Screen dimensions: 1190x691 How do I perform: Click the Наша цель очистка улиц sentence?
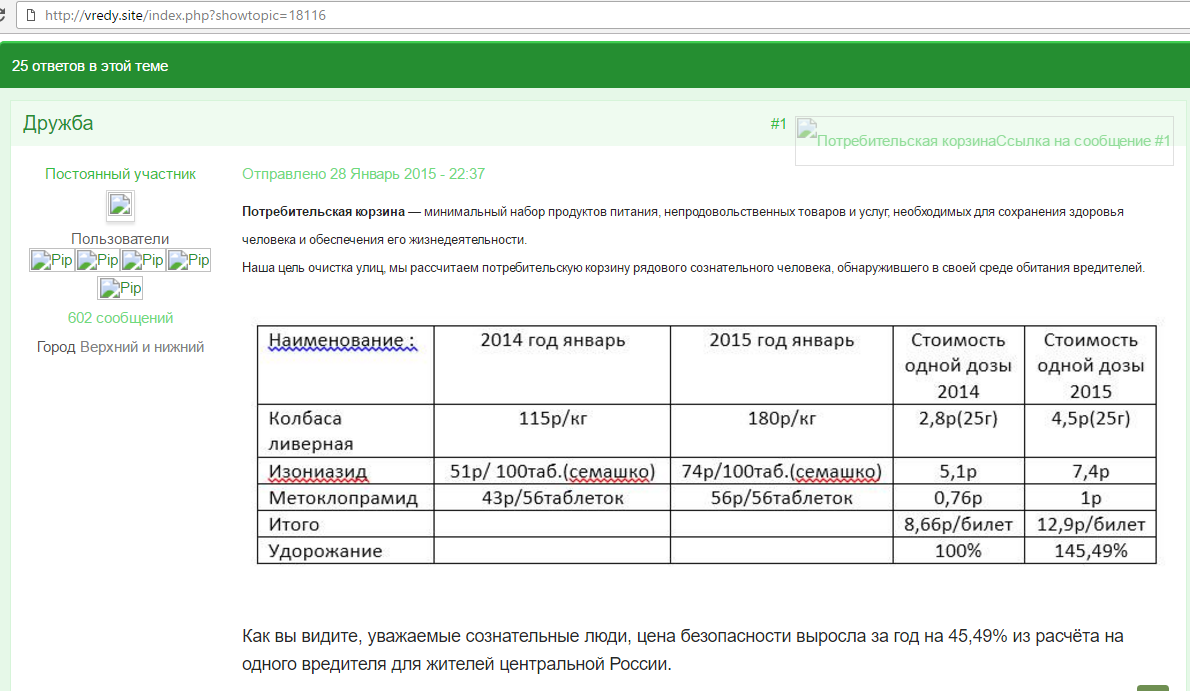pos(693,268)
